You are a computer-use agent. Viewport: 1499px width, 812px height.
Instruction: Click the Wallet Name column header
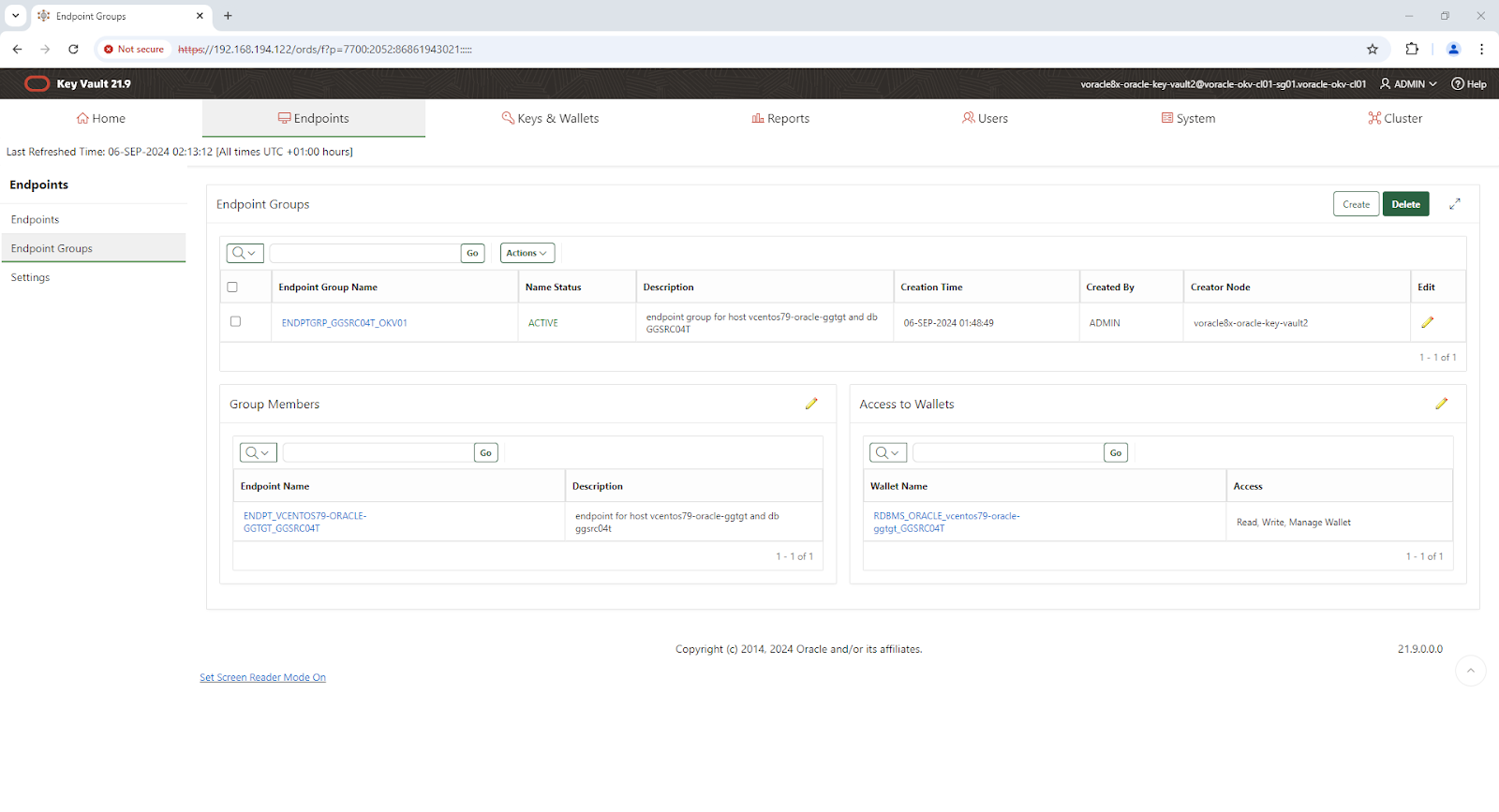coord(898,486)
